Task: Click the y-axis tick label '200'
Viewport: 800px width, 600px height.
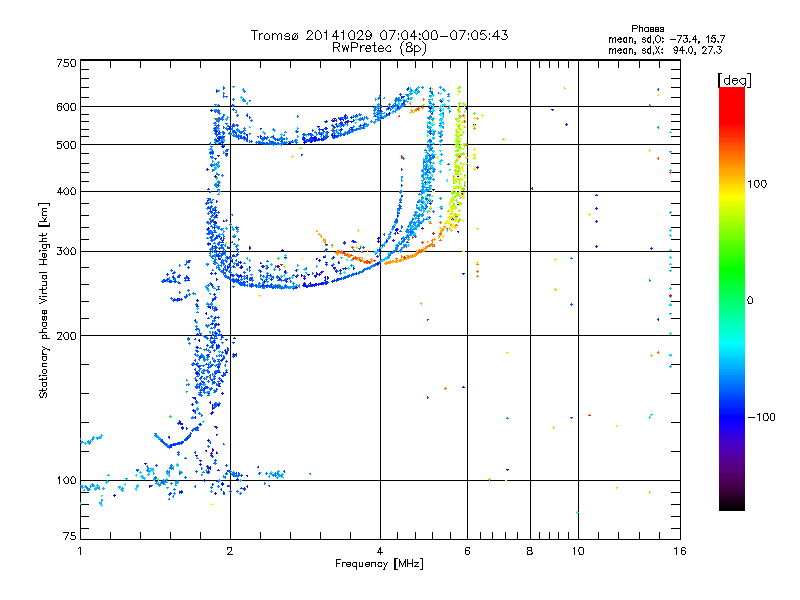Action: 66,336
